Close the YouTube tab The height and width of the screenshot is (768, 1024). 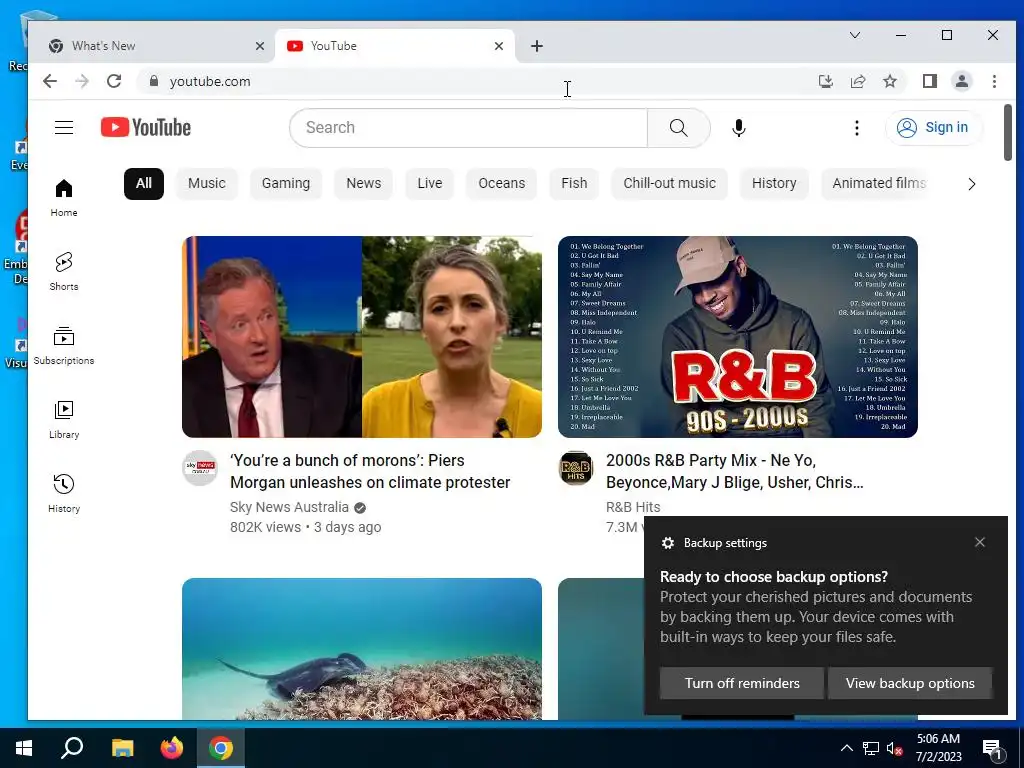[x=499, y=46]
